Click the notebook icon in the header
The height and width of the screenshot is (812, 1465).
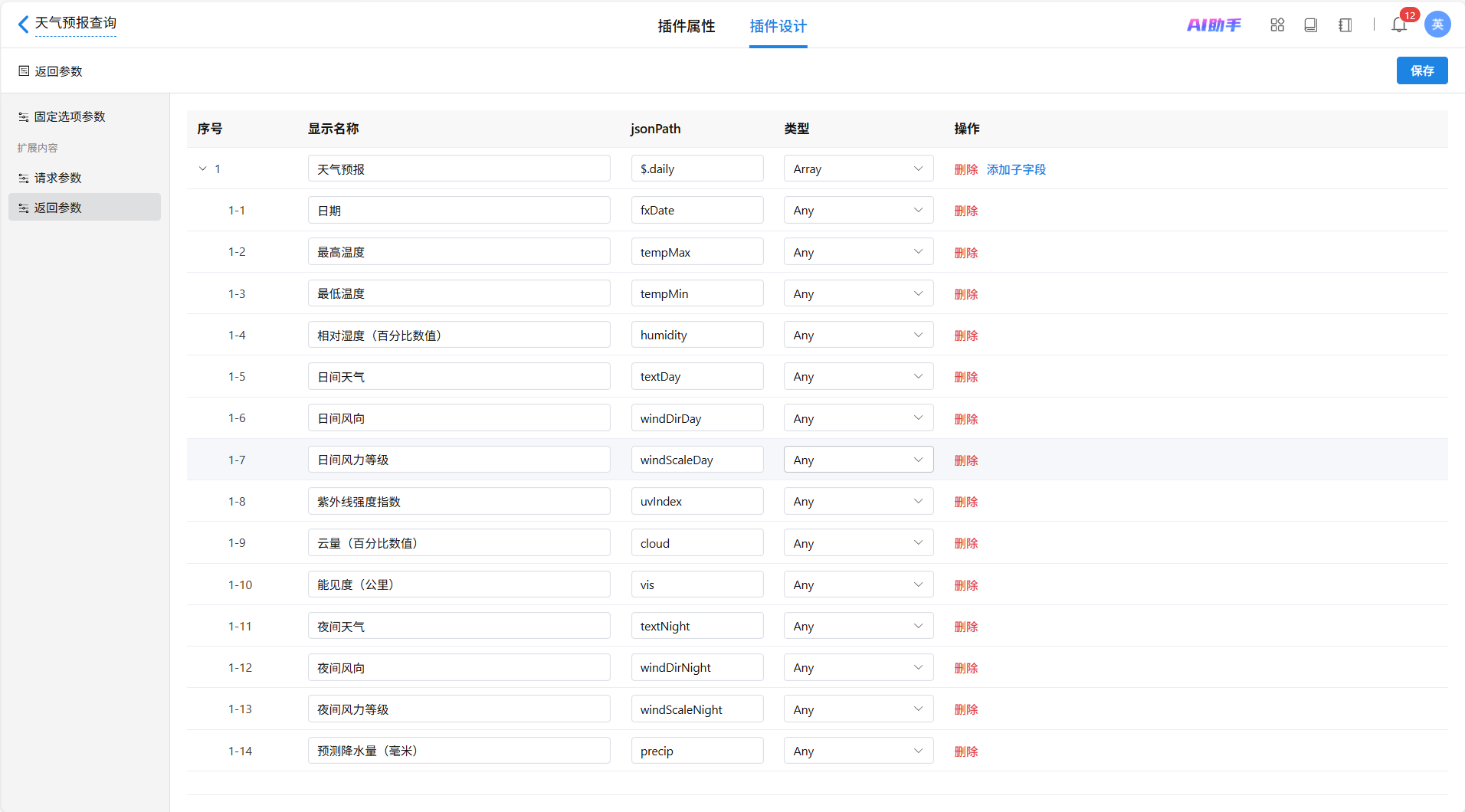click(x=1345, y=25)
